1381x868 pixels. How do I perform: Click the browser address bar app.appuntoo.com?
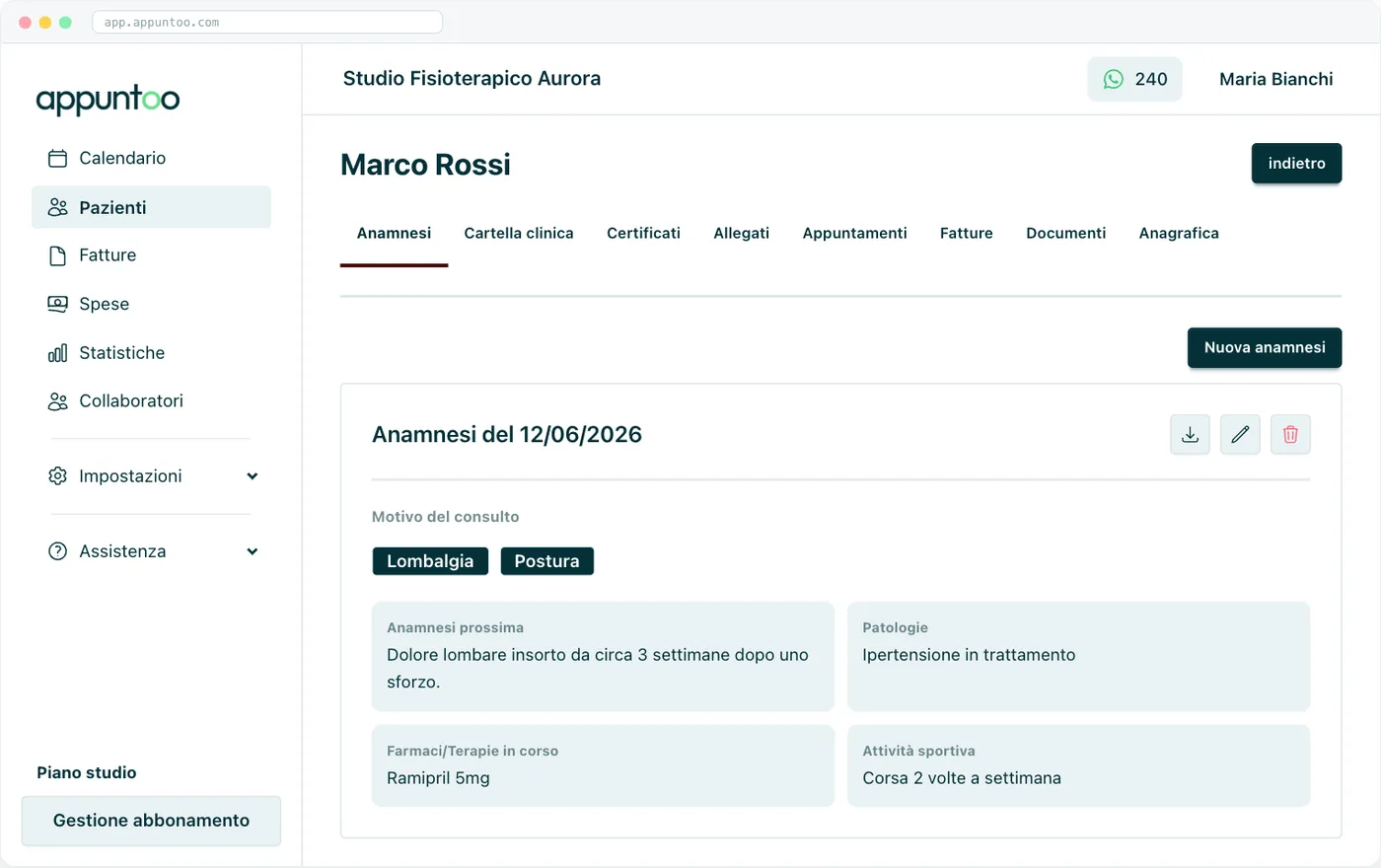pos(267,22)
